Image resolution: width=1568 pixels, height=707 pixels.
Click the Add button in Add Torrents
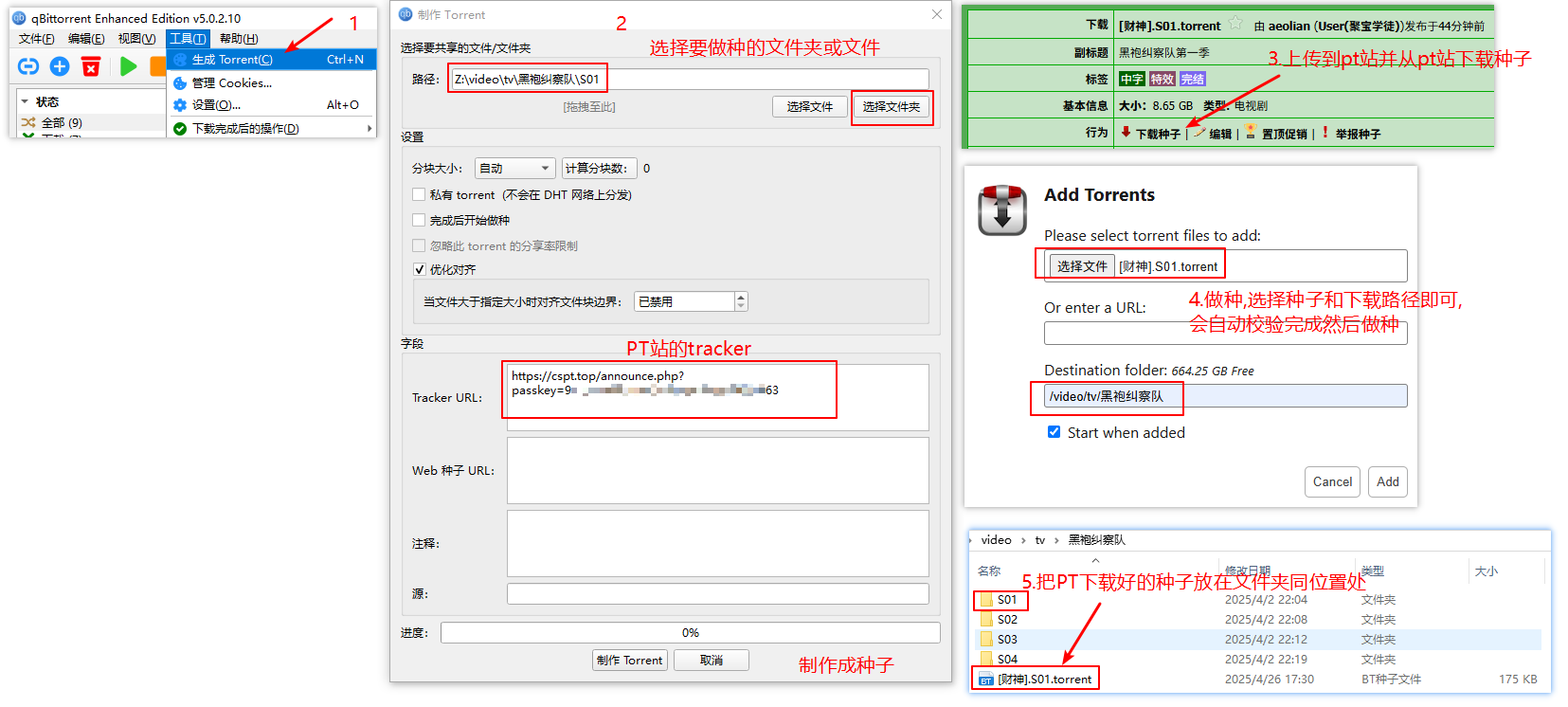[x=1388, y=481]
